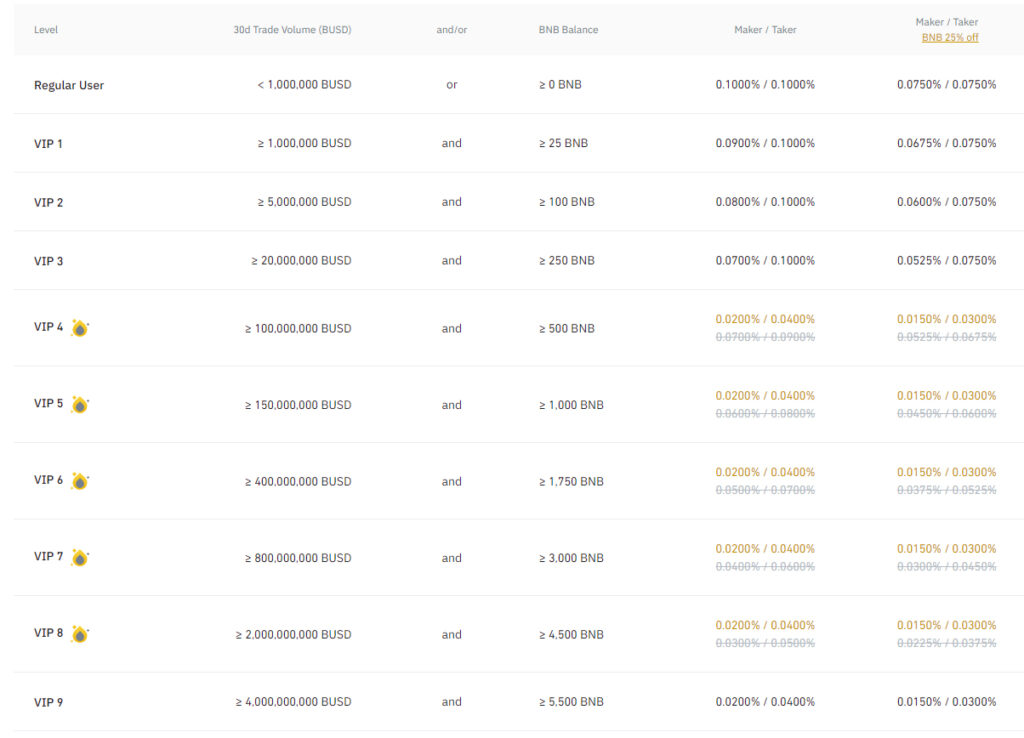The image size is (1024, 738).
Task: Click the "0.0675% / 0.0750%" fee value
Action: click(946, 143)
